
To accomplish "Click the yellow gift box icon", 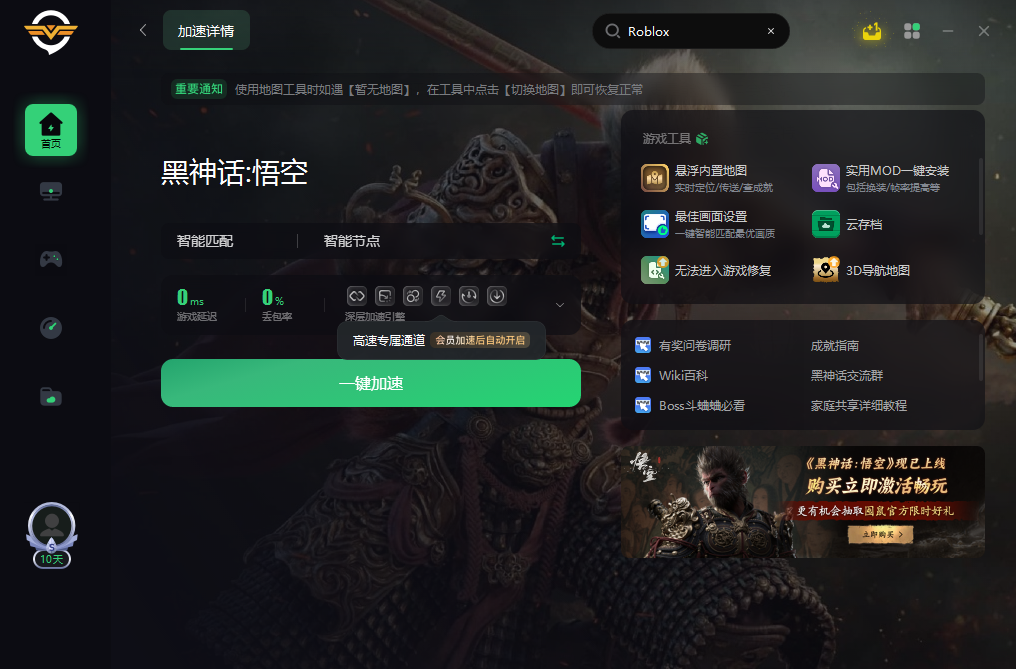I will pos(872,31).
